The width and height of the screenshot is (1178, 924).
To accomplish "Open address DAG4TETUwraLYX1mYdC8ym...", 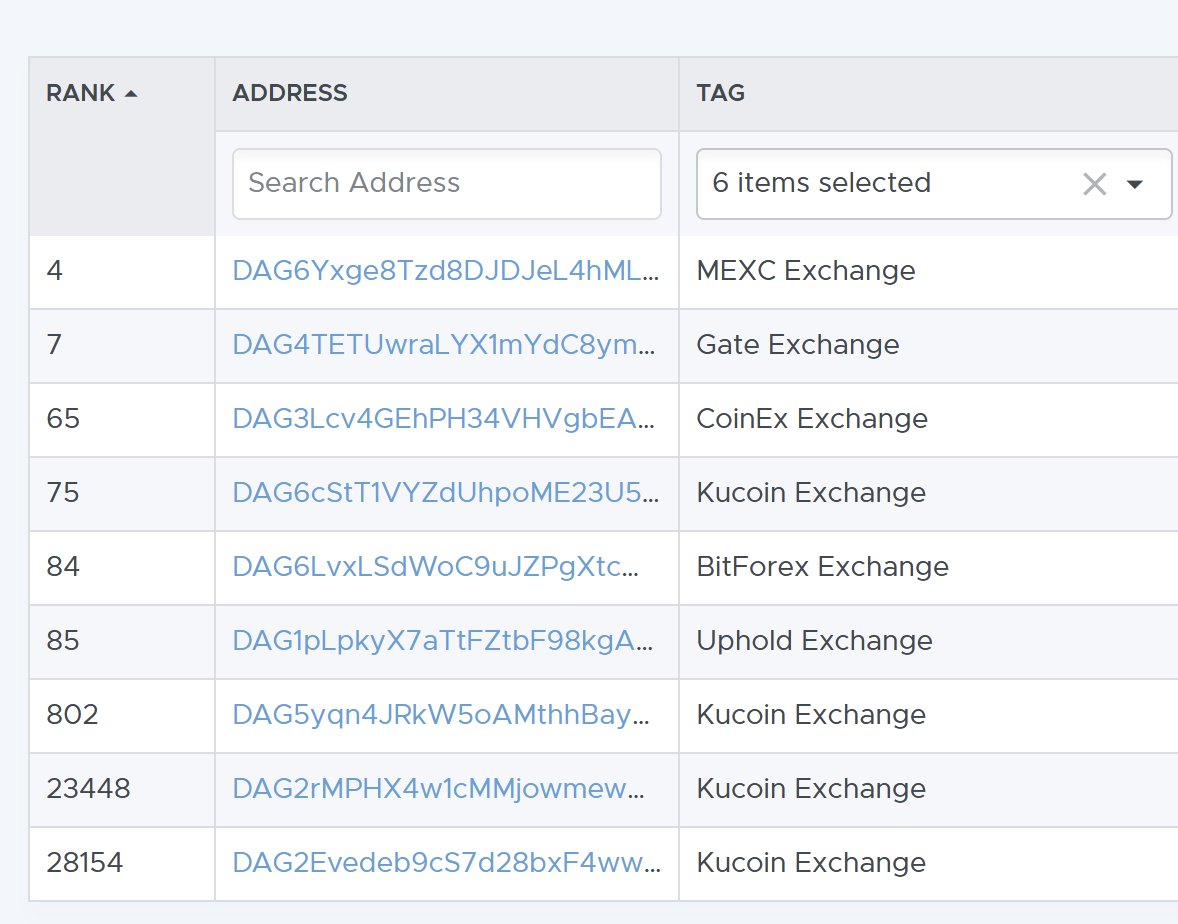I will point(444,345).
